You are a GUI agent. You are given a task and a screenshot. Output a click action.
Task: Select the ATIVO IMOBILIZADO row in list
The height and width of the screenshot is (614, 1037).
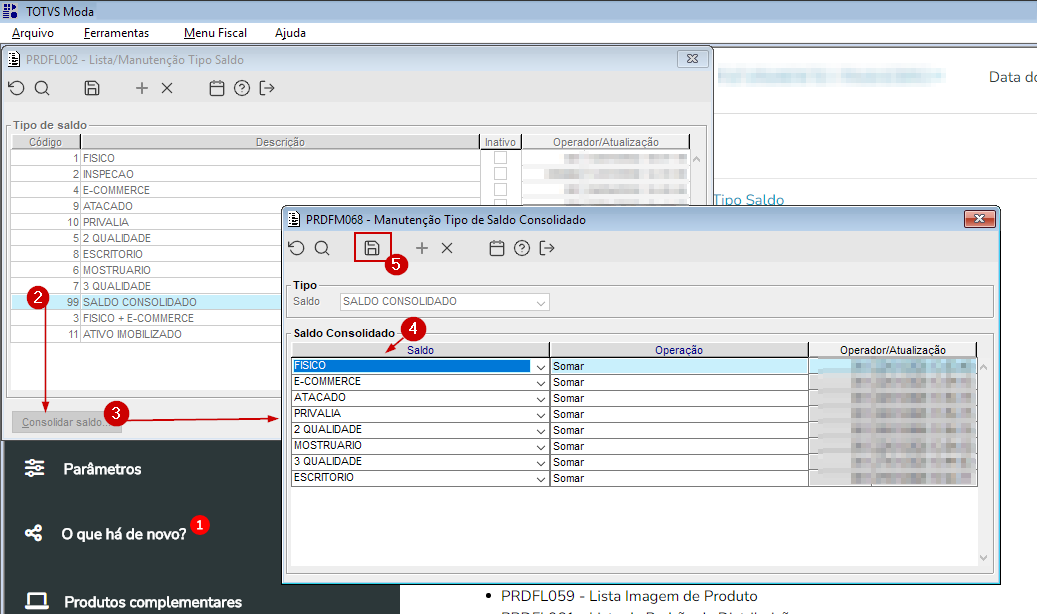click(146, 334)
